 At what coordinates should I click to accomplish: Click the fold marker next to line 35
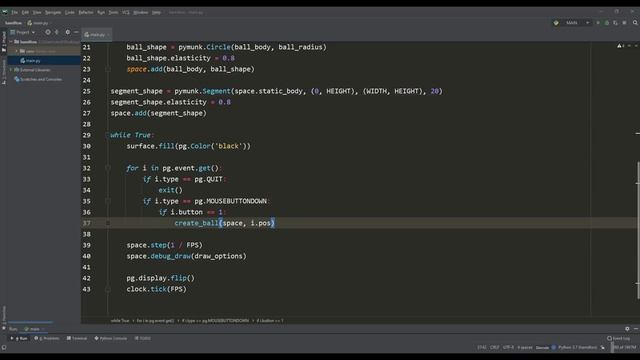(108, 201)
